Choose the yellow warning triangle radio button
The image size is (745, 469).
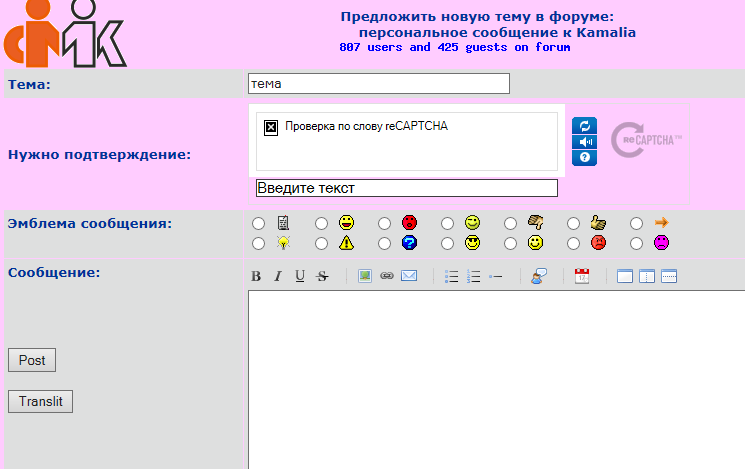[x=322, y=244]
